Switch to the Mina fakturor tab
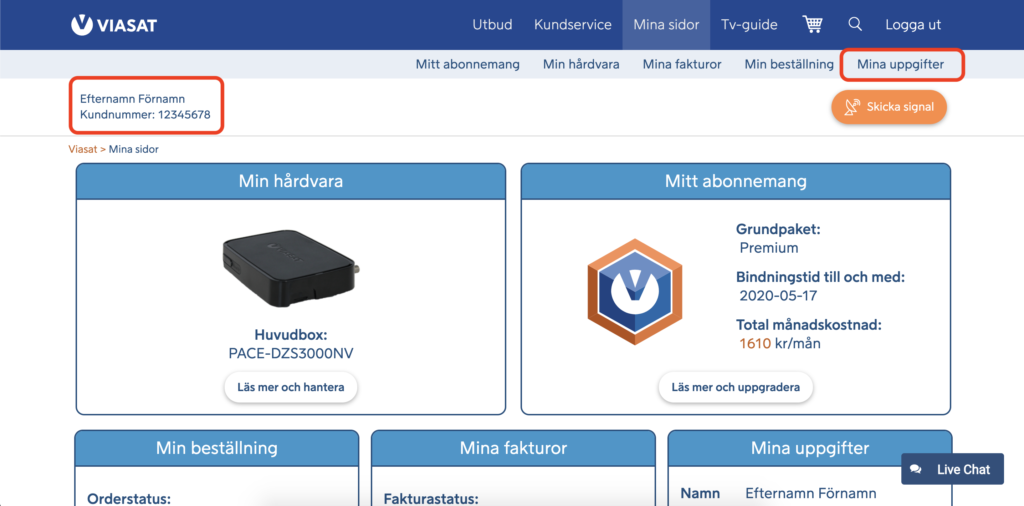1024x506 pixels. (682, 65)
